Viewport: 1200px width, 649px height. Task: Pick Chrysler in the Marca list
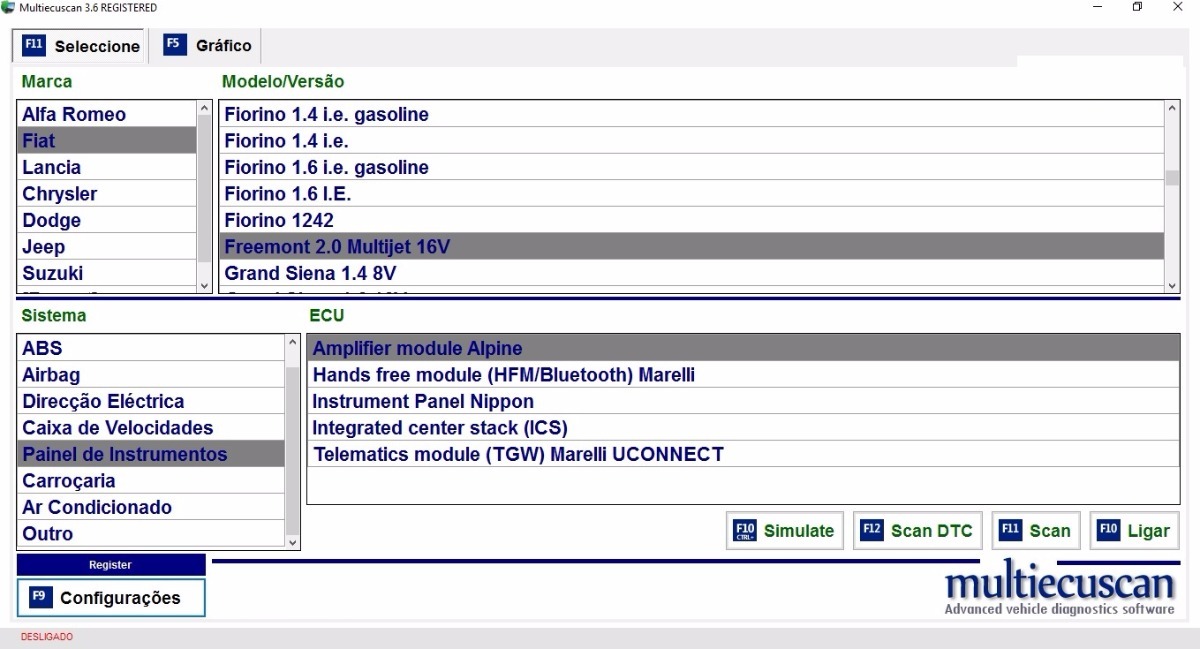click(106, 194)
